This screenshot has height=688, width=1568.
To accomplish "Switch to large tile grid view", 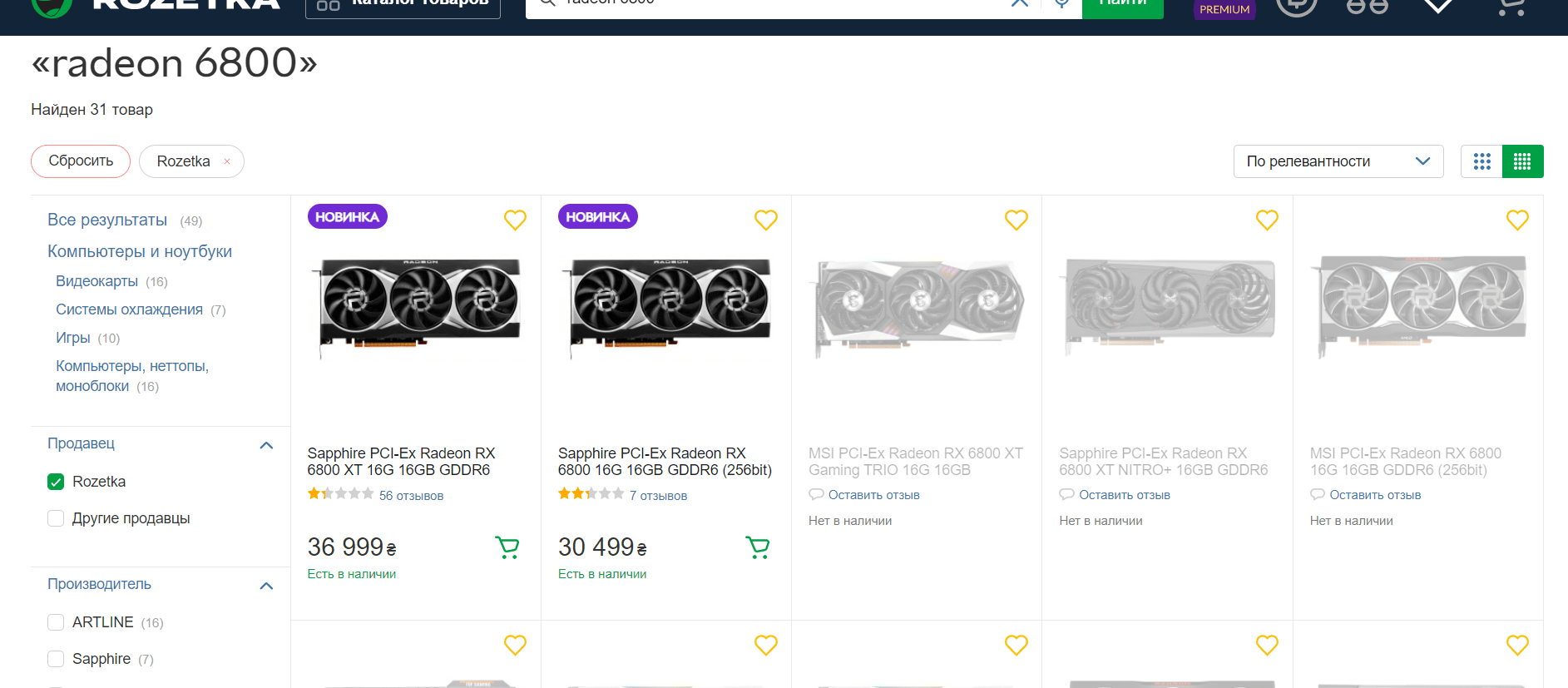I will 1481,161.
